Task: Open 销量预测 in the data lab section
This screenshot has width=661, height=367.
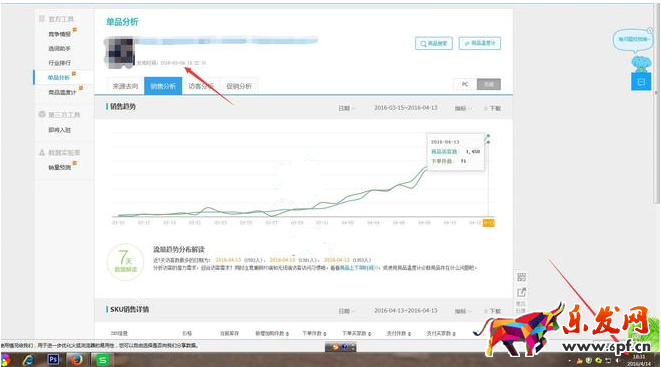Action: coord(59,167)
